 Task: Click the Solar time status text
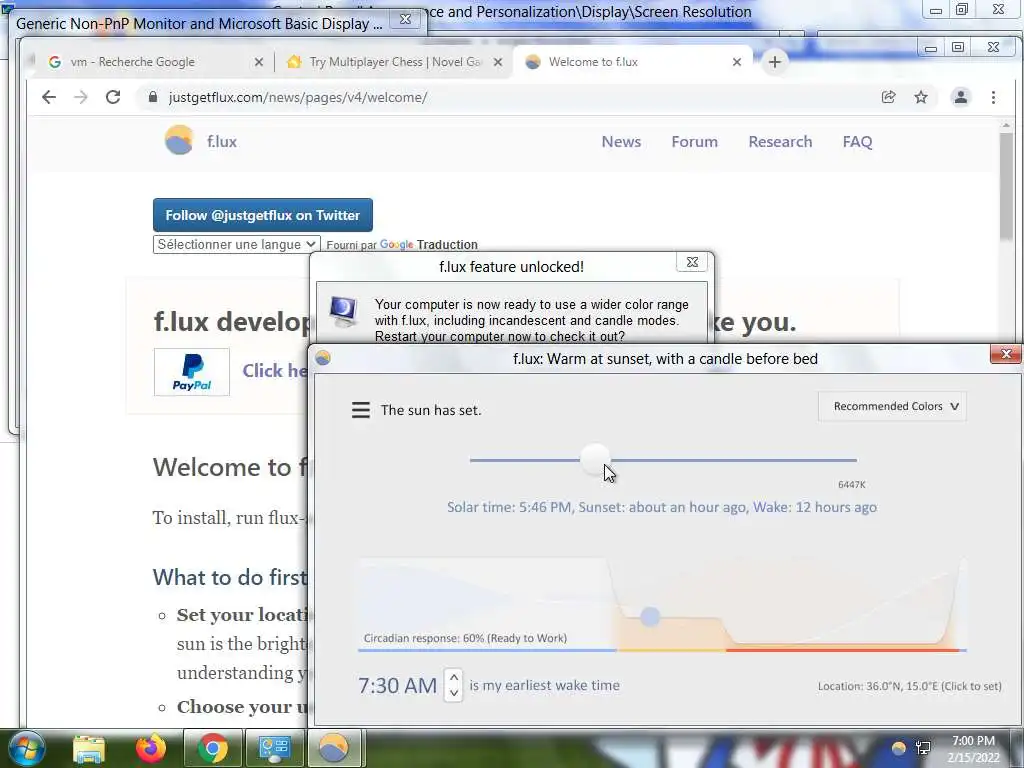662,507
